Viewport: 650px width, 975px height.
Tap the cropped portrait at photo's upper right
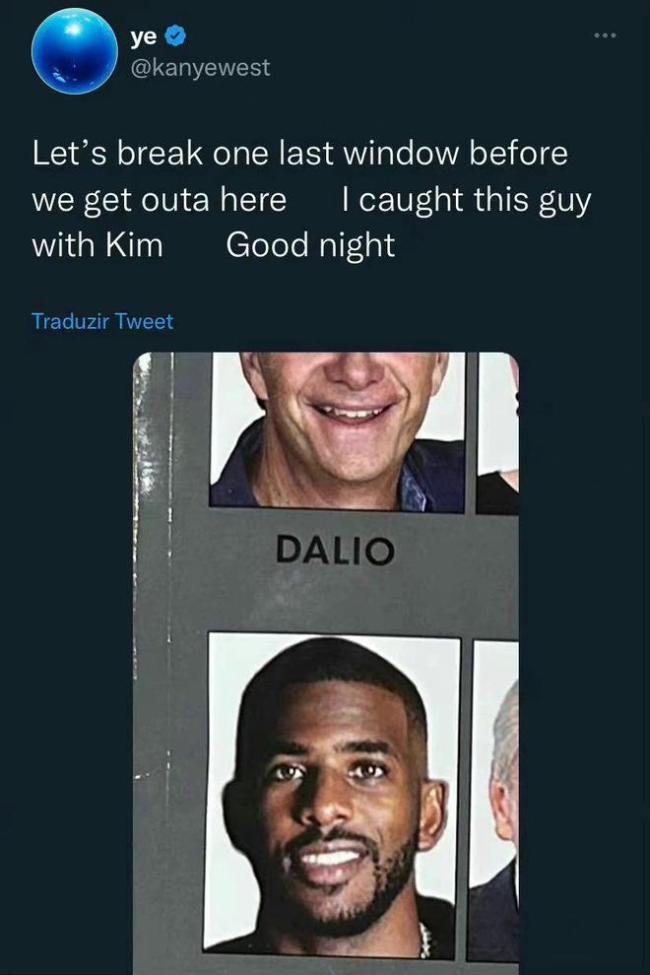pos(498,433)
